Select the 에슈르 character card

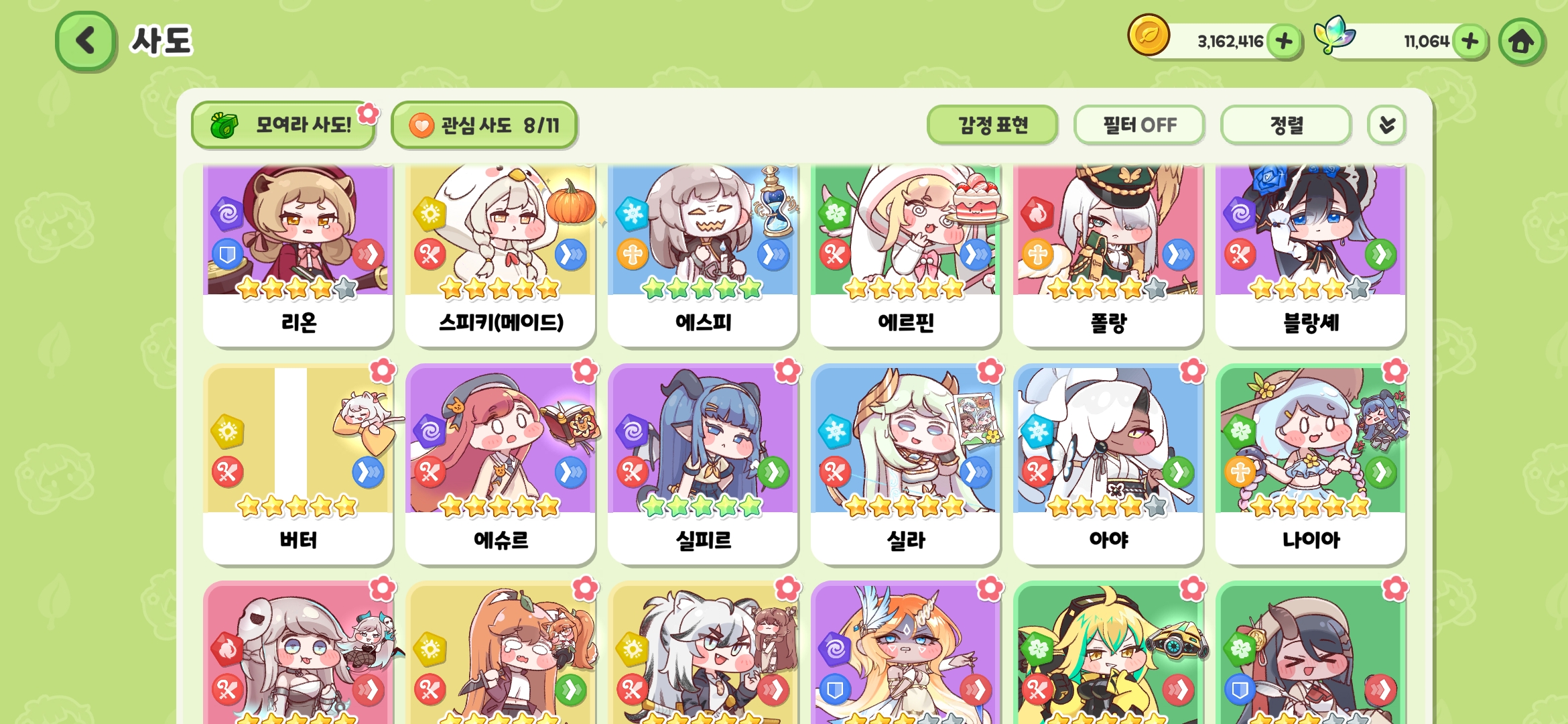(x=501, y=465)
